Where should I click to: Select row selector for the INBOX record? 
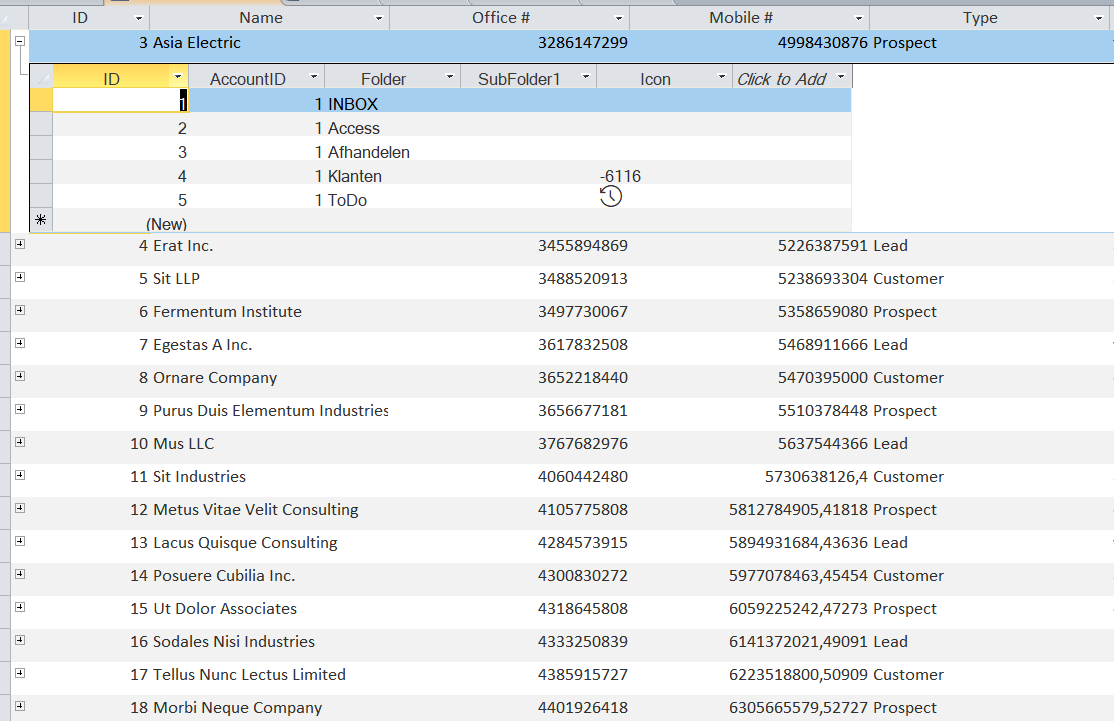tap(41, 100)
